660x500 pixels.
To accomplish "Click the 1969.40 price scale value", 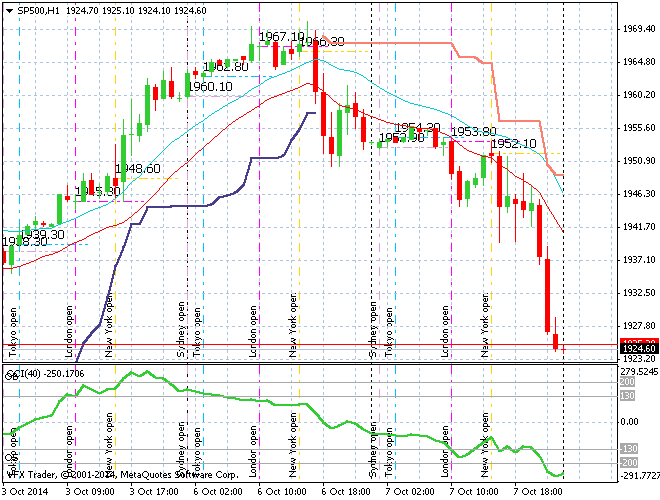I will (x=637, y=29).
